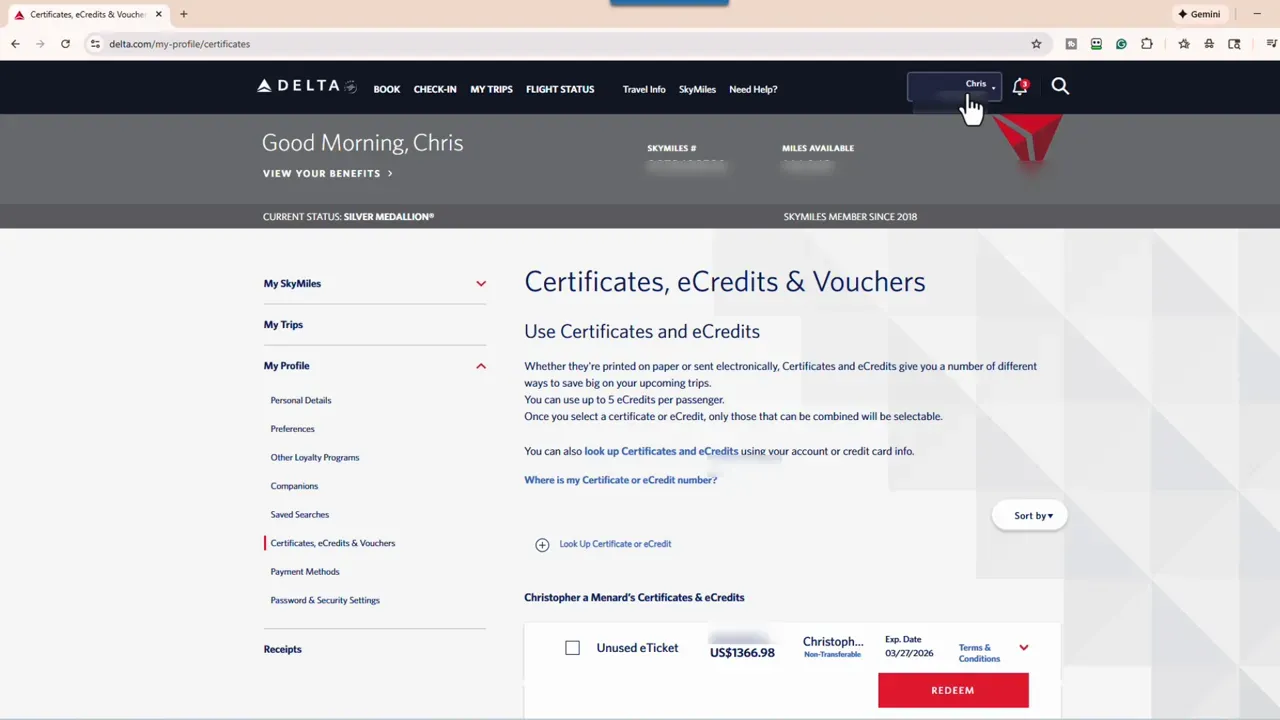Open the site search magnifier
Viewport: 1280px width, 720px height.
coord(1060,86)
